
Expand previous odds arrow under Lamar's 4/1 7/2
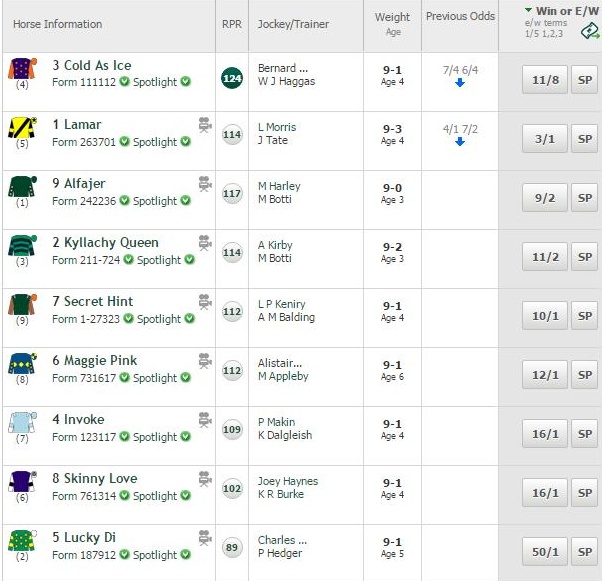[460, 142]
